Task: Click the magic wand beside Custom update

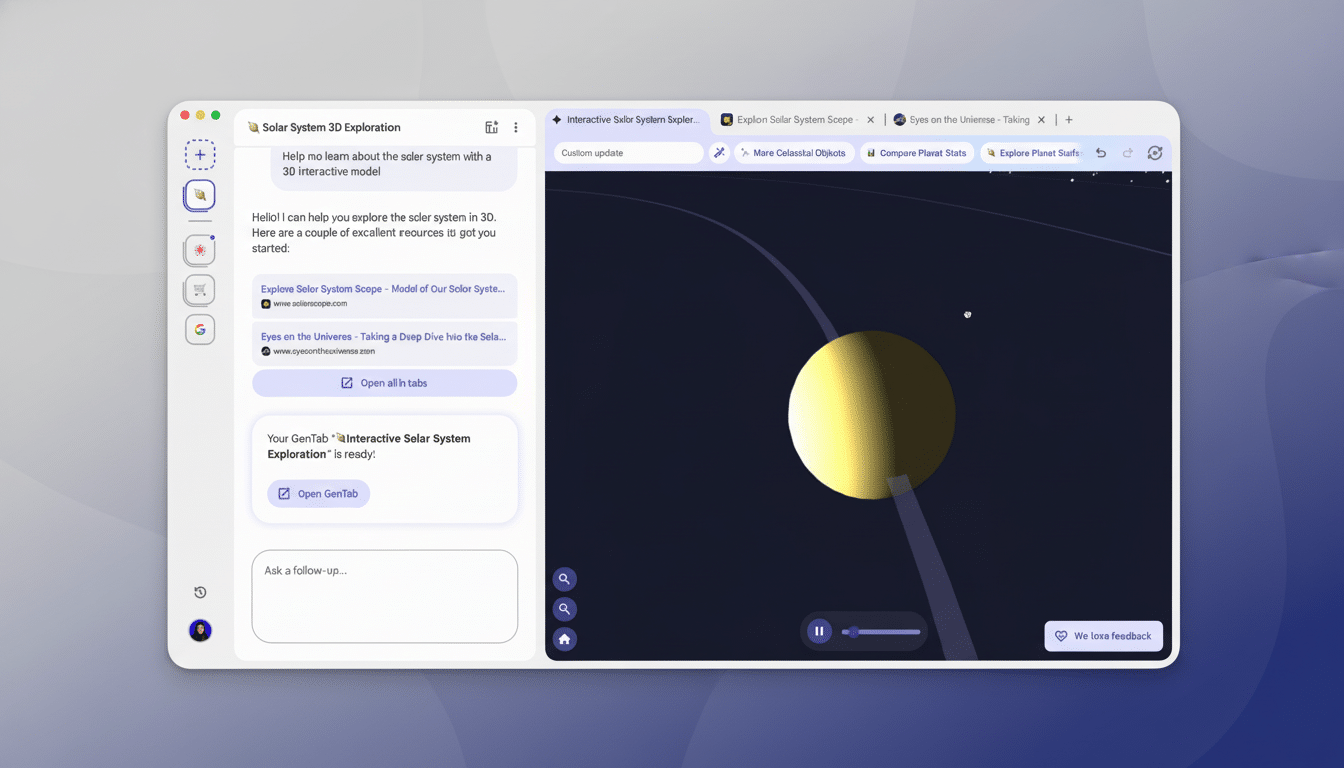Action: [x=719, y=152]
